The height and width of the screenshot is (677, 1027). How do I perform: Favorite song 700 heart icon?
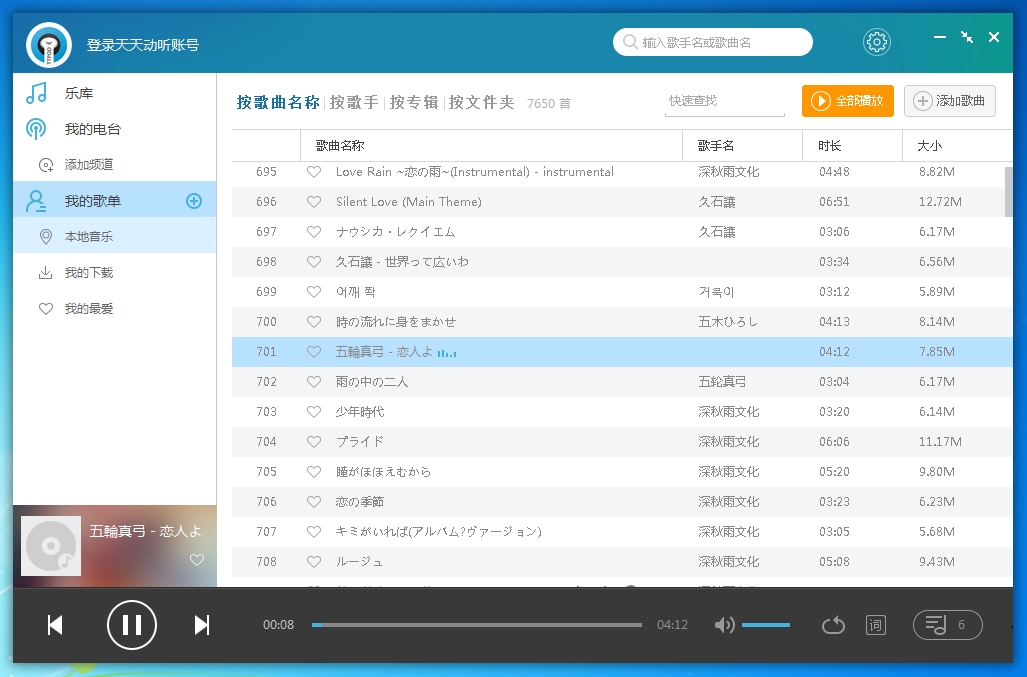(x=314, y=322)
